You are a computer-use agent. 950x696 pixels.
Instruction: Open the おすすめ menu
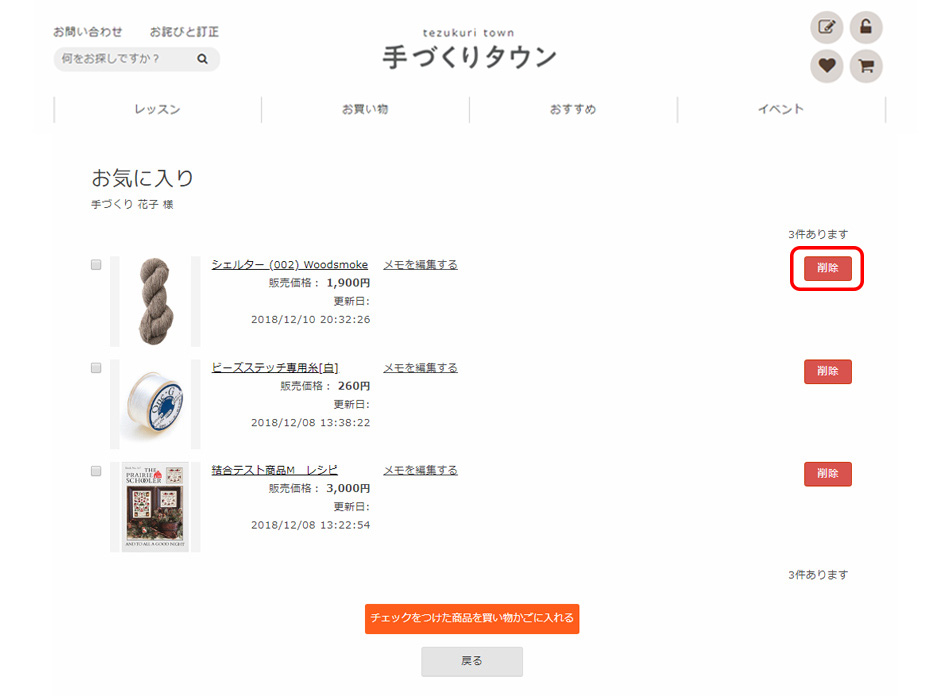pos(573,110)
